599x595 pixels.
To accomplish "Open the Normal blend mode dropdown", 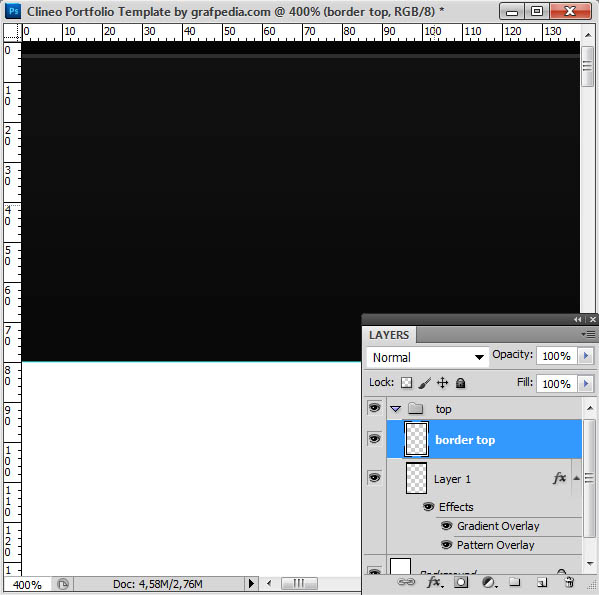I will (427, 357).
